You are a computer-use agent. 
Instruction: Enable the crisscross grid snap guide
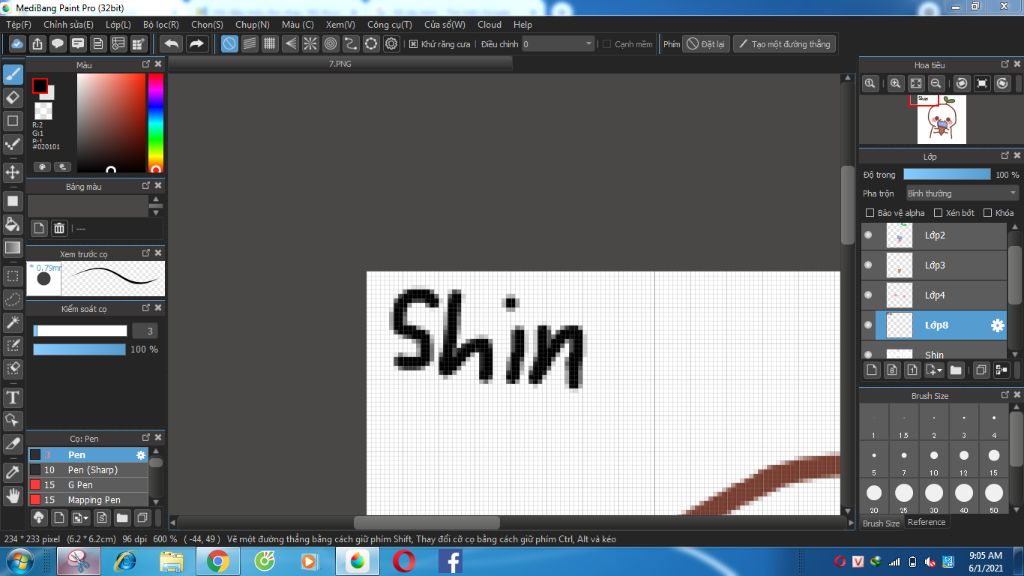pyautogui.click(x=270, y=44)
